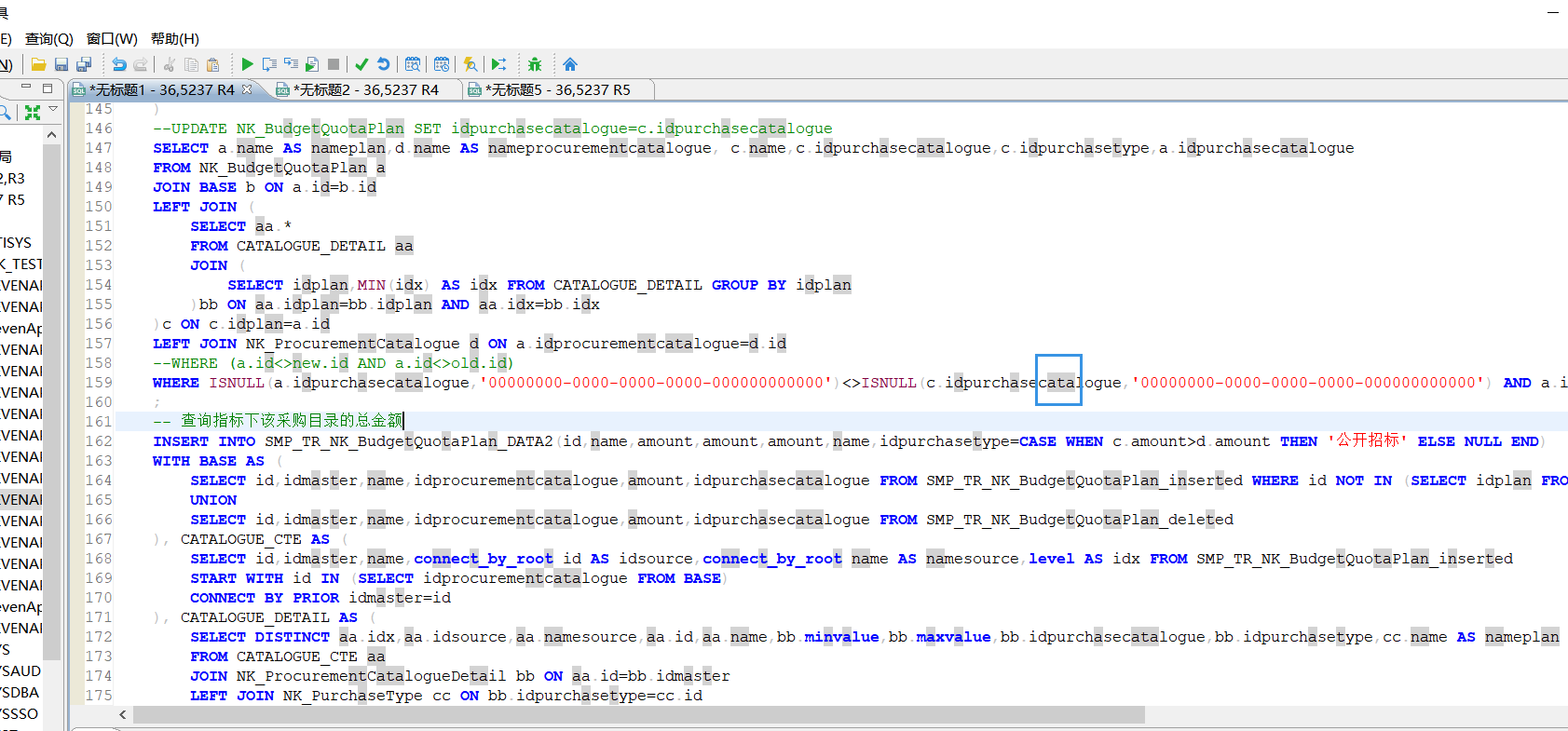Click '公开招标' string literal on line 162
Image resolution: width=1568 pixels, height=731 pixels.
1368,440
